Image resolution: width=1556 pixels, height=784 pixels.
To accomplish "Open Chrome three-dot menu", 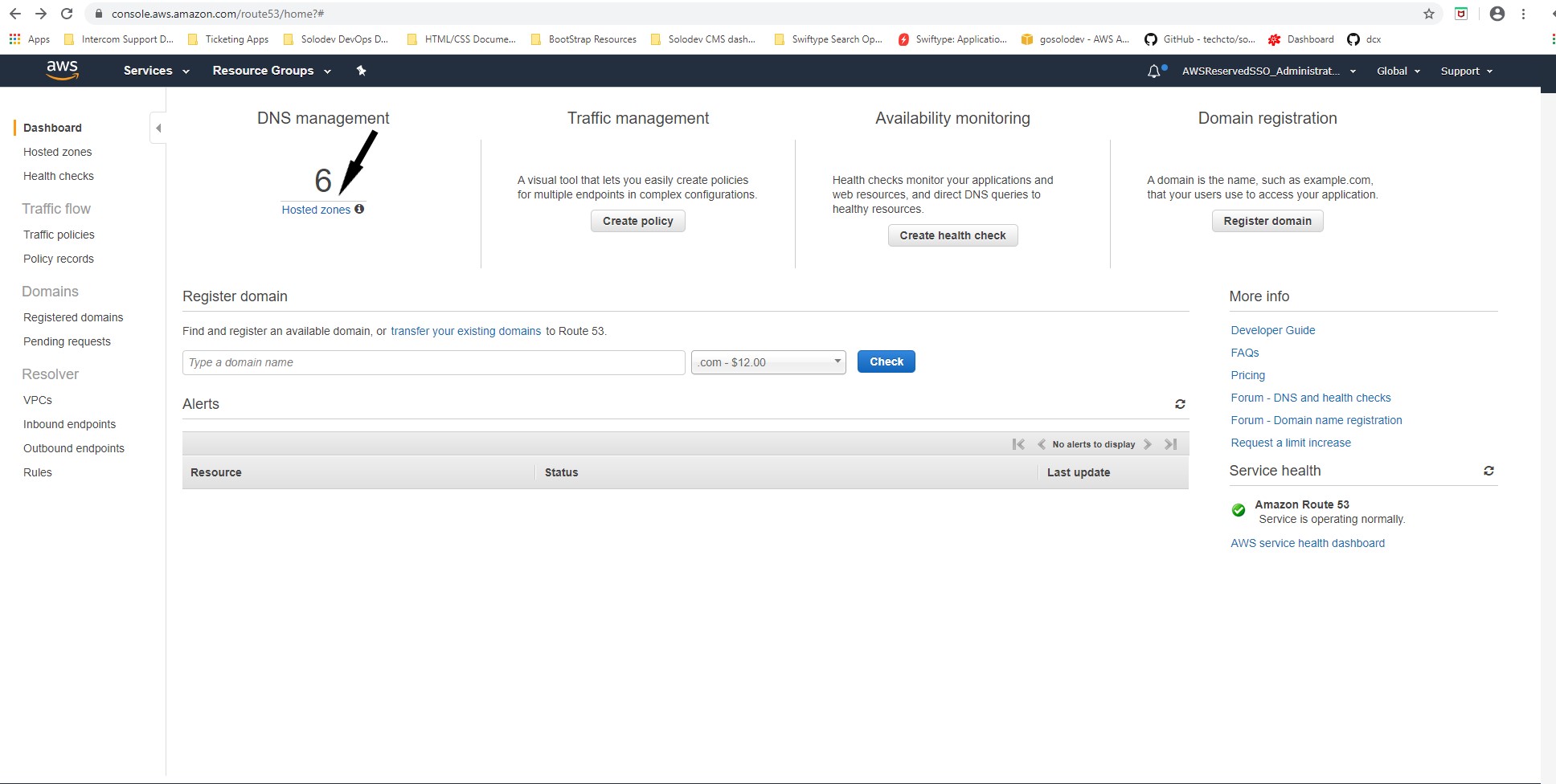I will click(x=1523, y=14).
